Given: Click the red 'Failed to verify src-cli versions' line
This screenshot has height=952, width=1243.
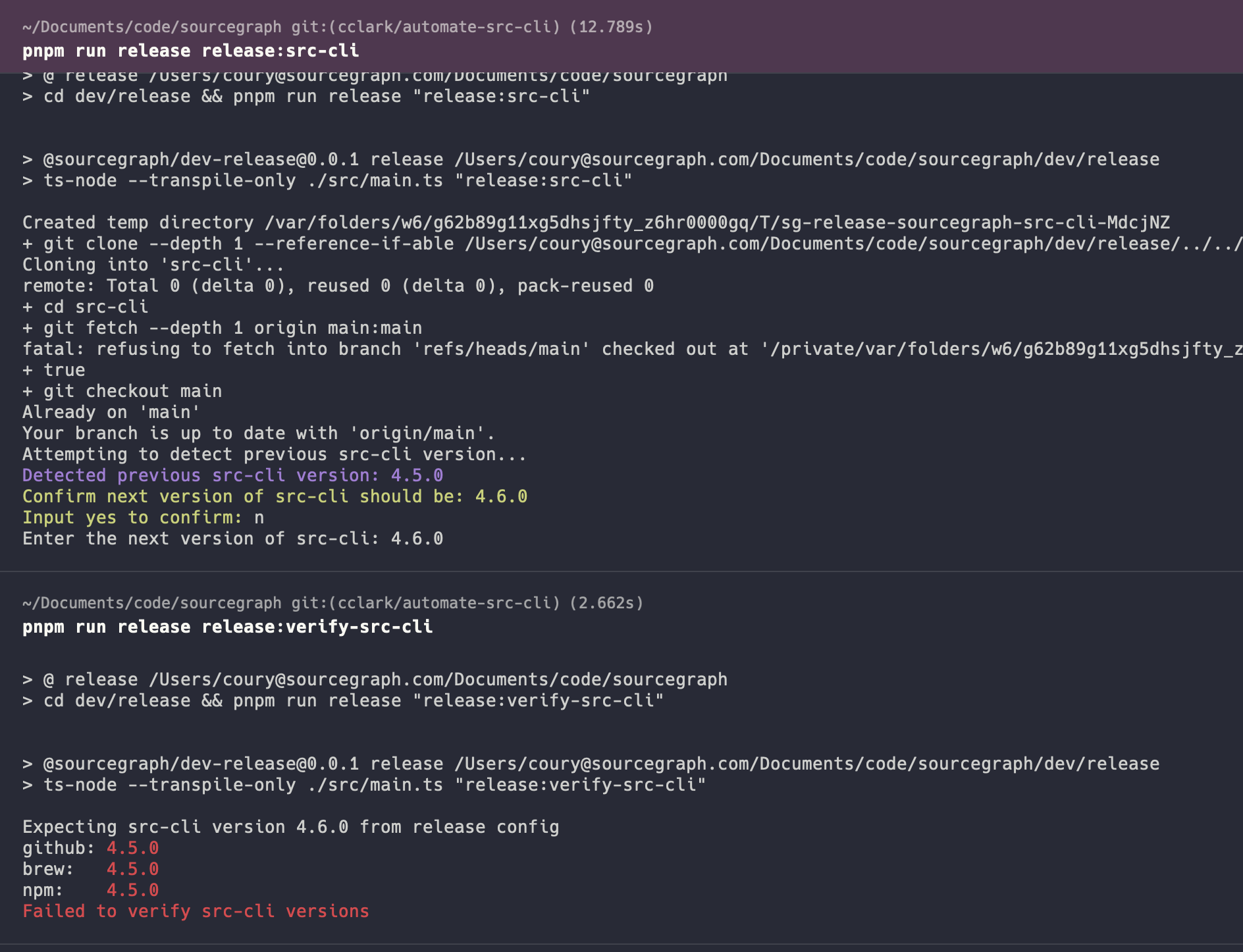Looking at the screenshot, I should 196,911.
